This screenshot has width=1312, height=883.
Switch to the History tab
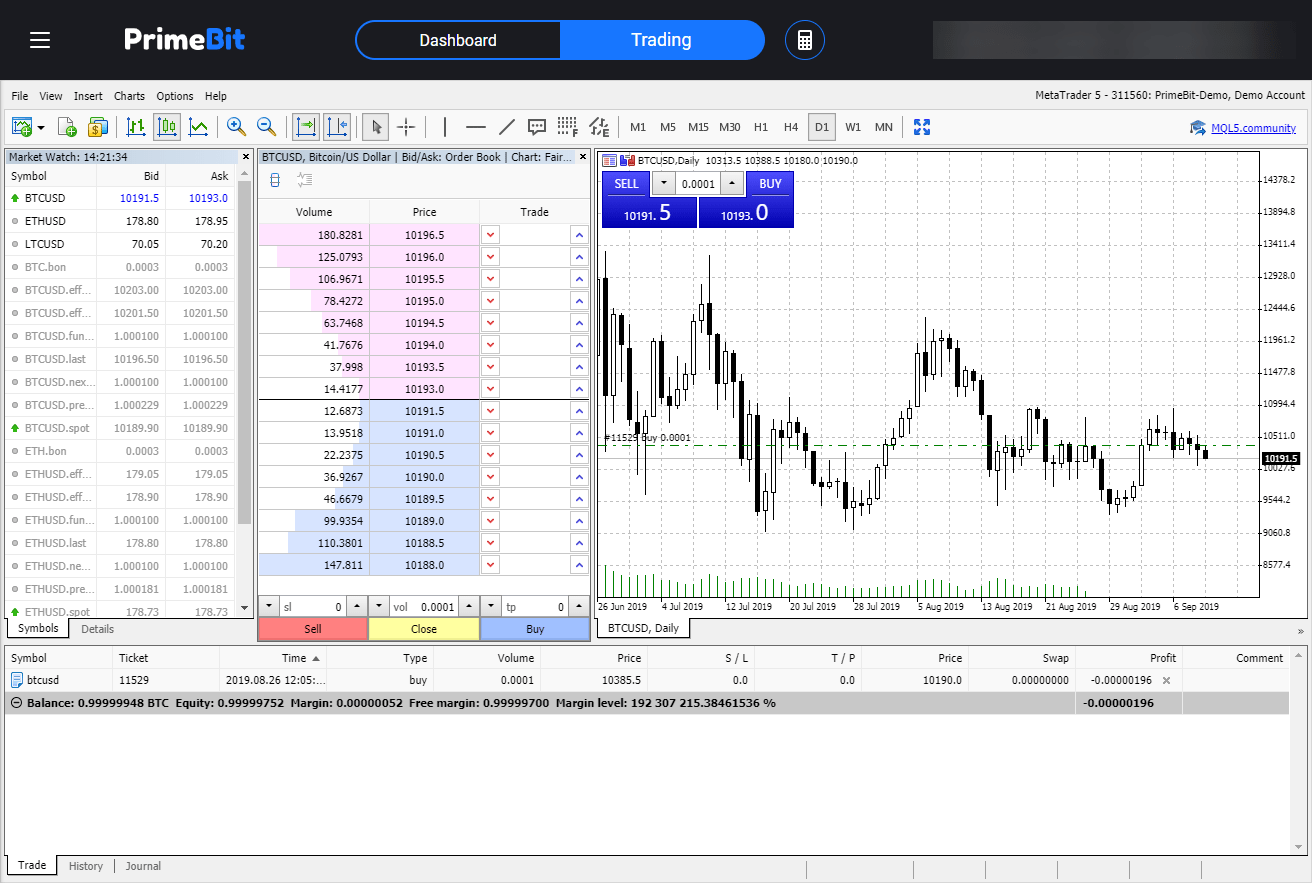pyautogui.click(x=86, y=866)
